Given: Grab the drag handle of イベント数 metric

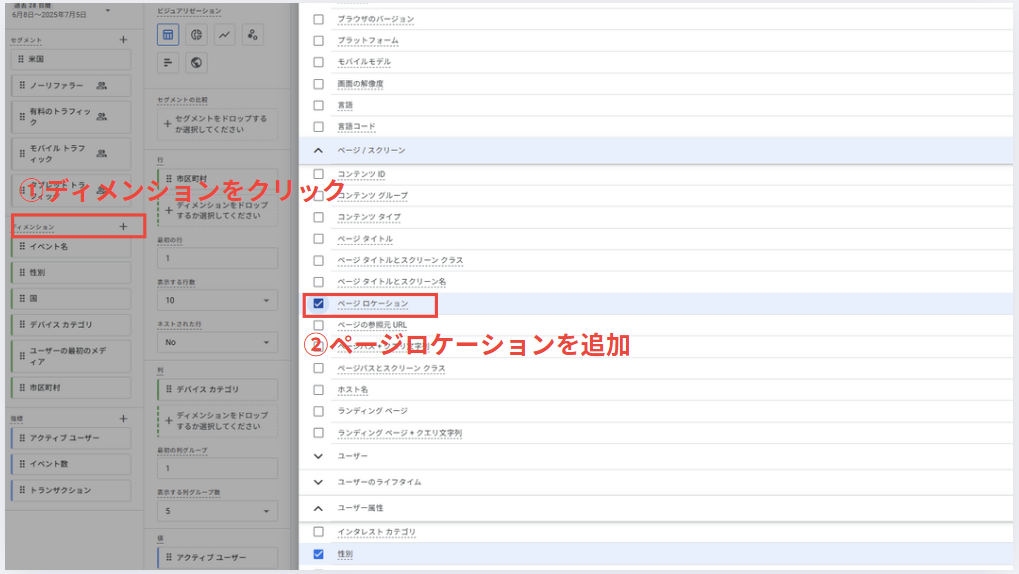Looking at the screenshot, I should (21, 464).
